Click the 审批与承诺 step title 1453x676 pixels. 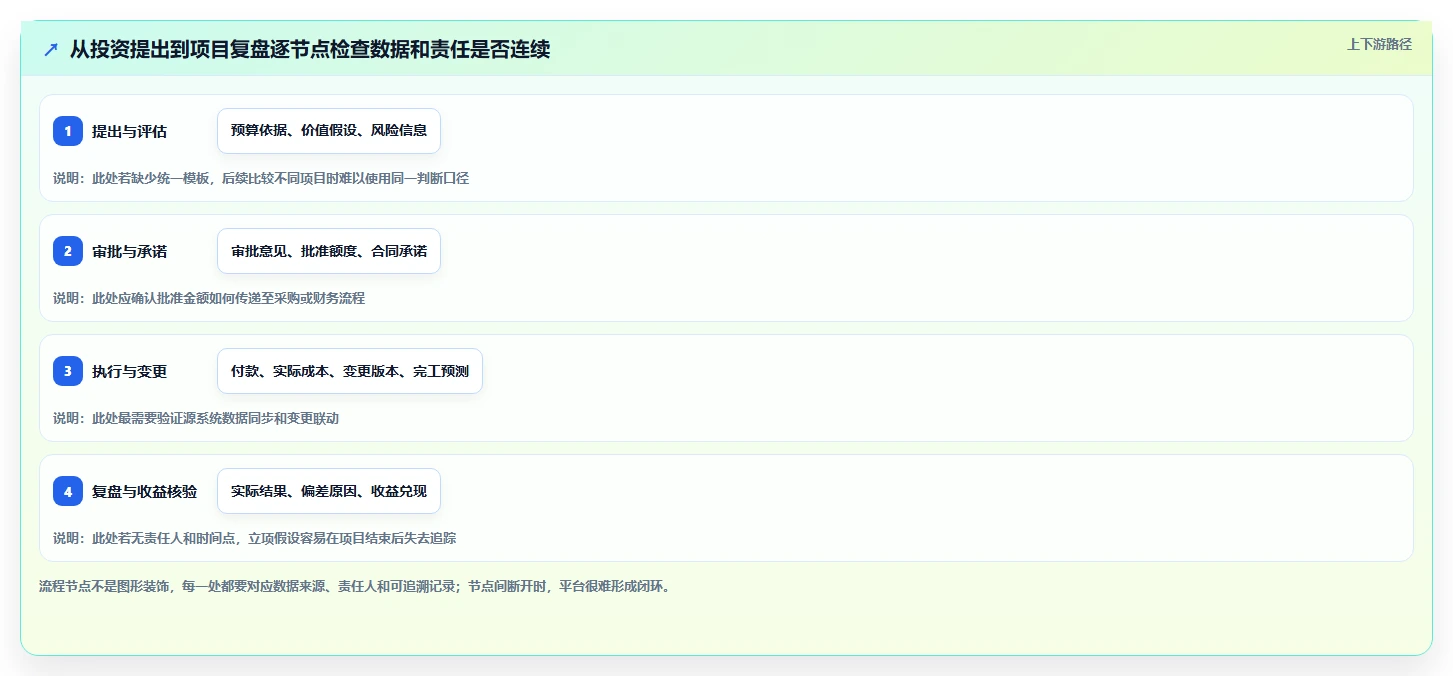point(129,251)
